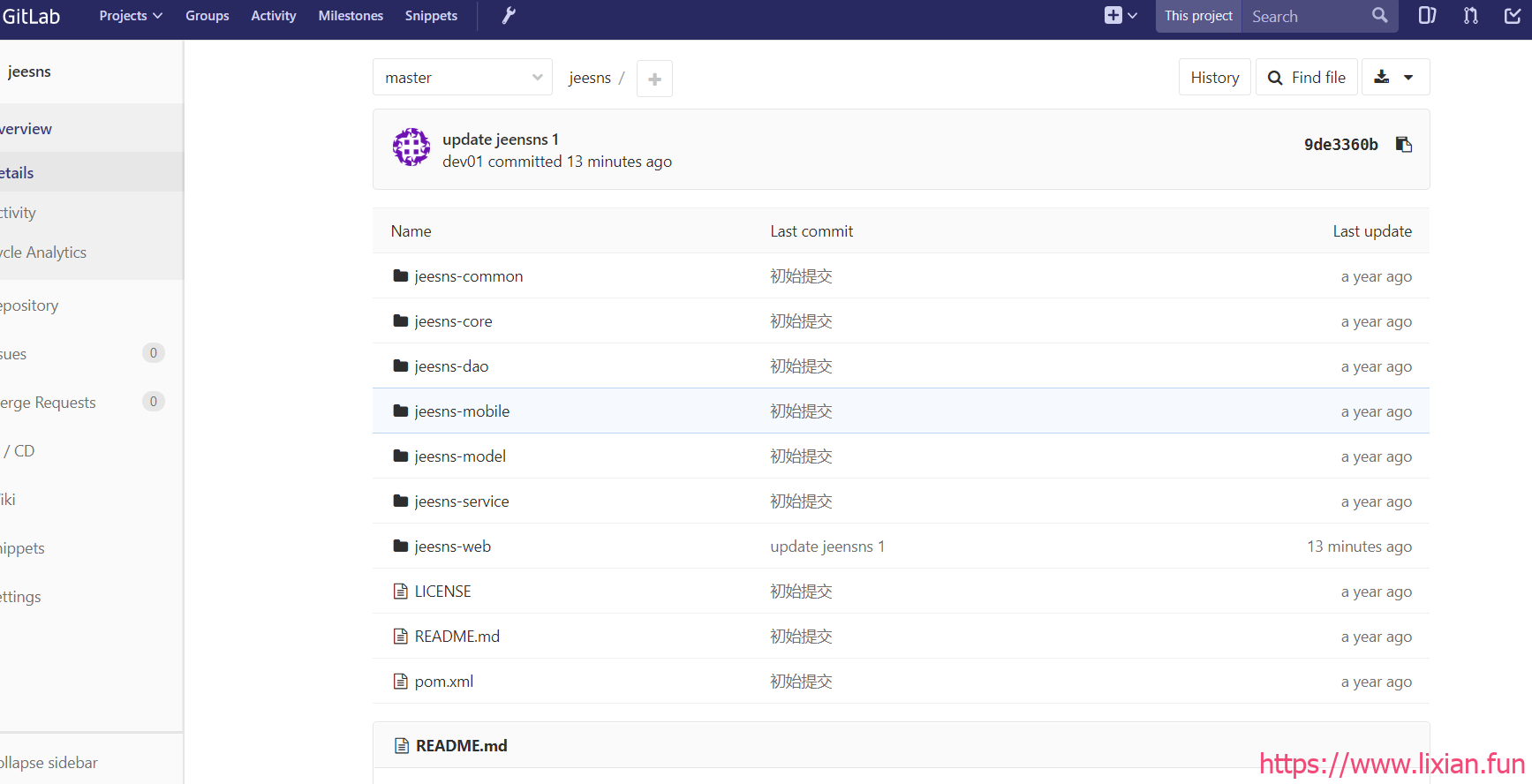Open the jeesns-mobile folder link
The width and height of the screenshot is (1532, 784).
click(x=462, y=411)
